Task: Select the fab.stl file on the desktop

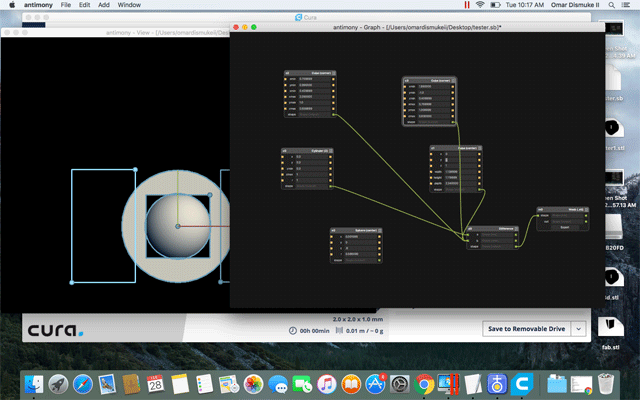Action: [x=611, y=333]
